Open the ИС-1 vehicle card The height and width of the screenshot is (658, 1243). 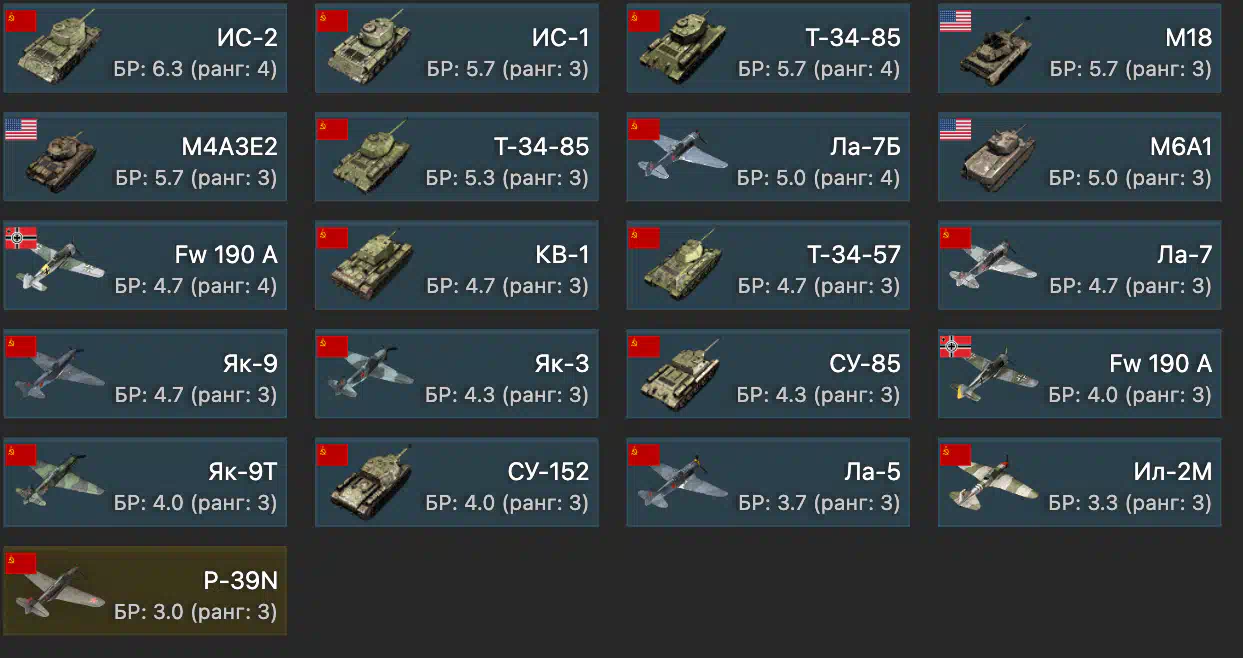point(457,48)
